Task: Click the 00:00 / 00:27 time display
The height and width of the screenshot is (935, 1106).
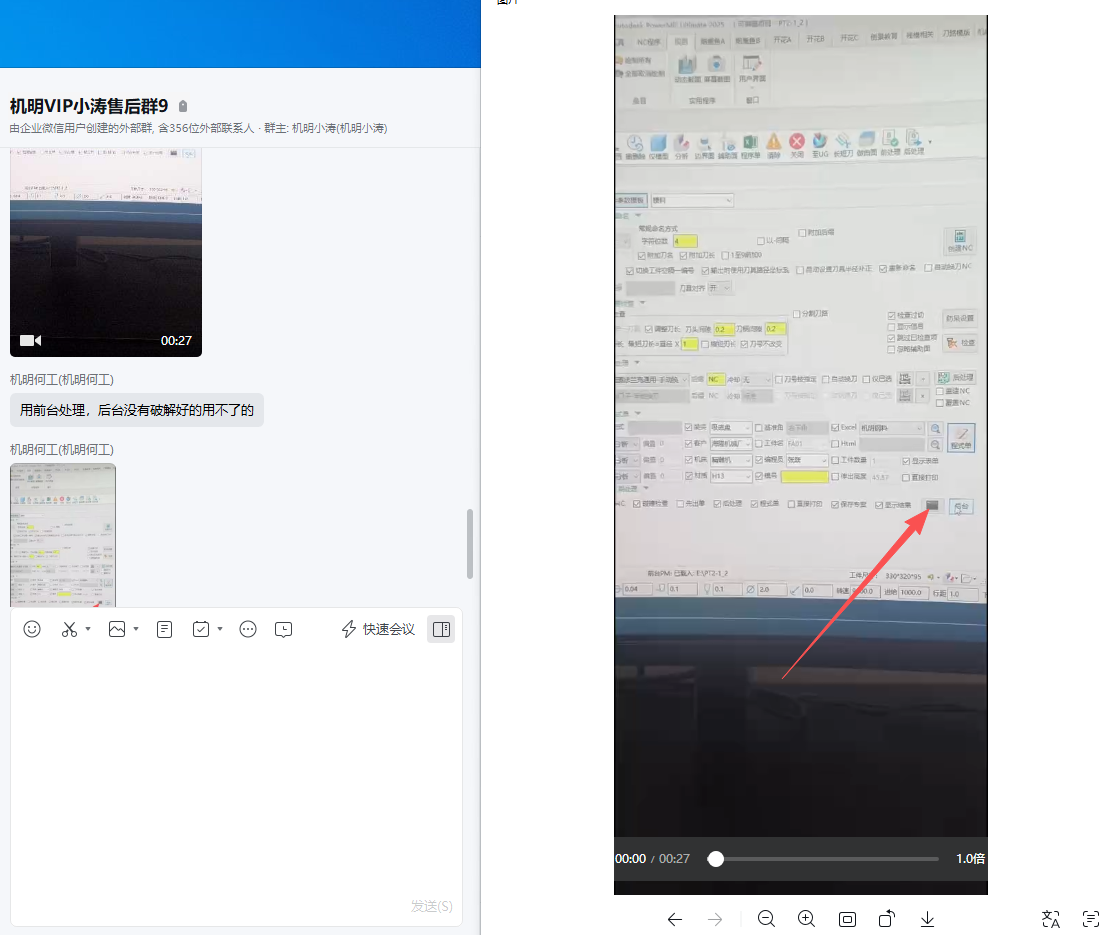Action: click(x=652, y=858)
